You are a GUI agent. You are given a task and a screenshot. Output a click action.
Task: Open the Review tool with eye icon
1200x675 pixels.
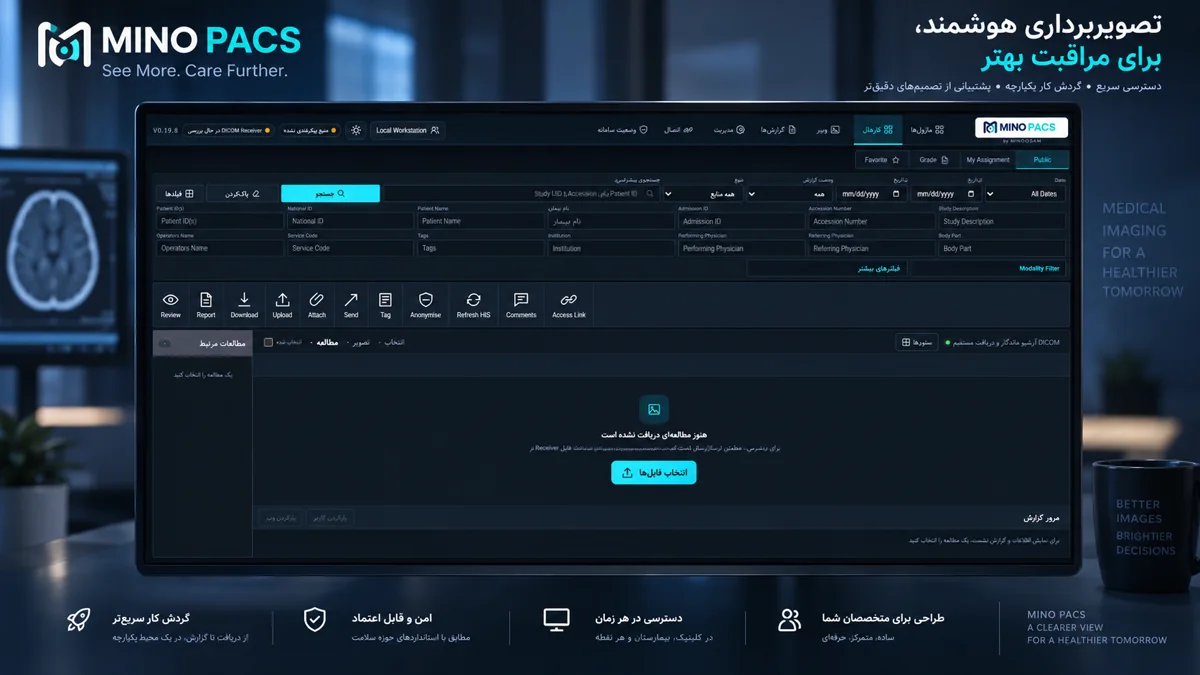point(171,305)
